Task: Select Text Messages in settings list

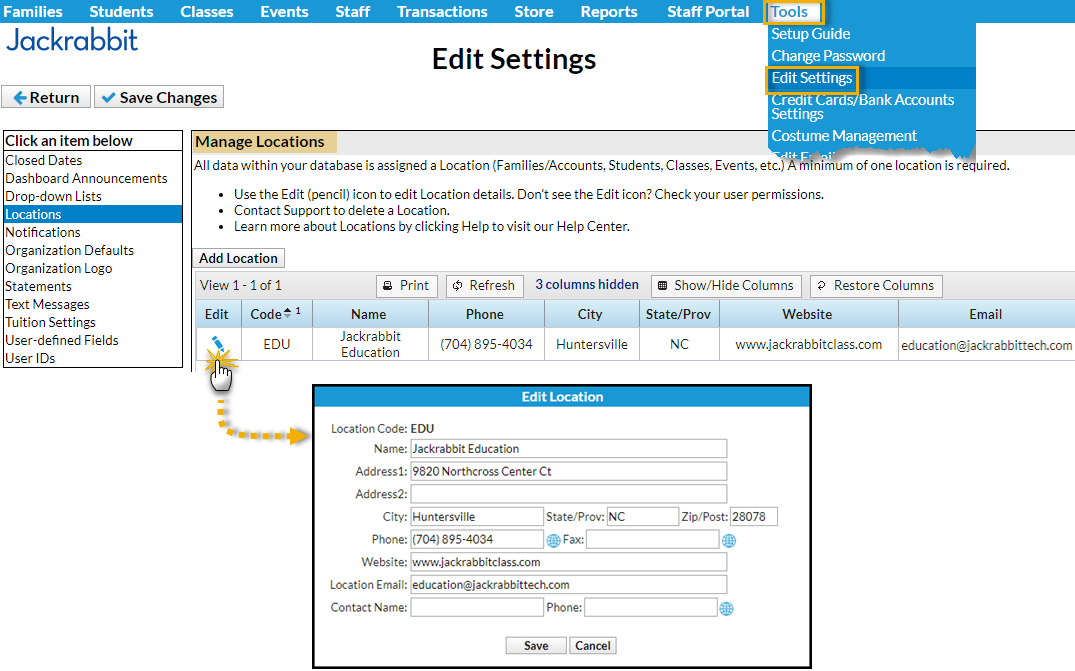Action: [93, 304]
